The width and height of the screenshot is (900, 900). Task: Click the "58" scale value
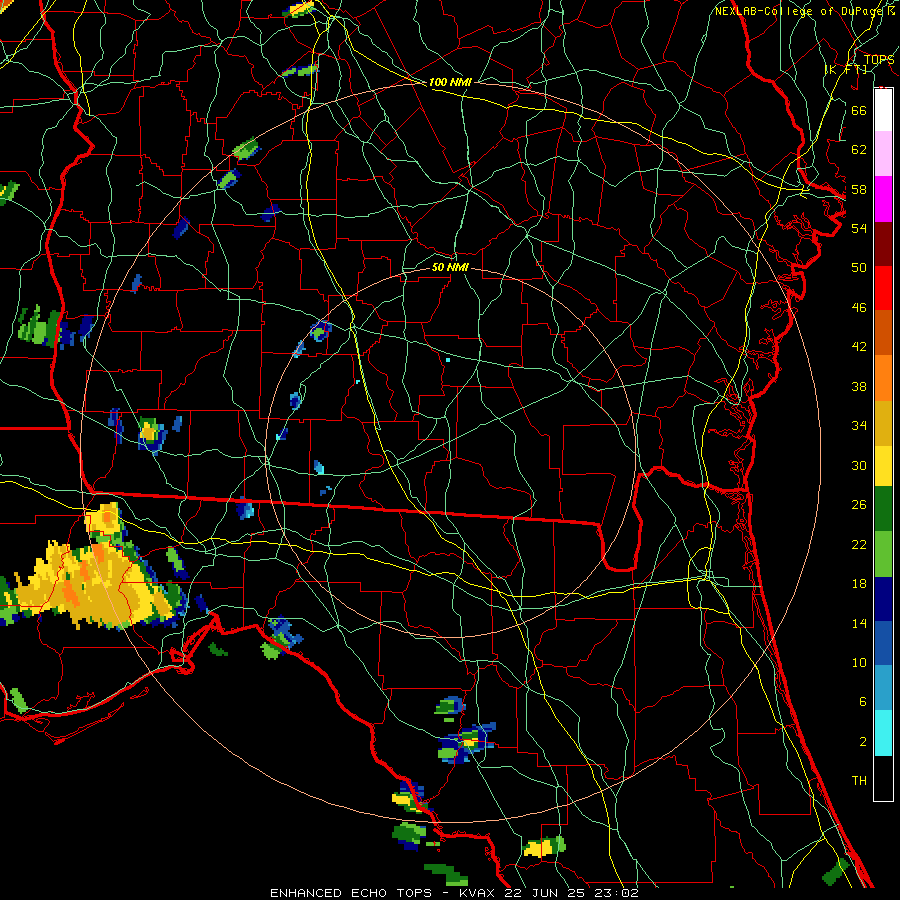(x=859, y=189)
